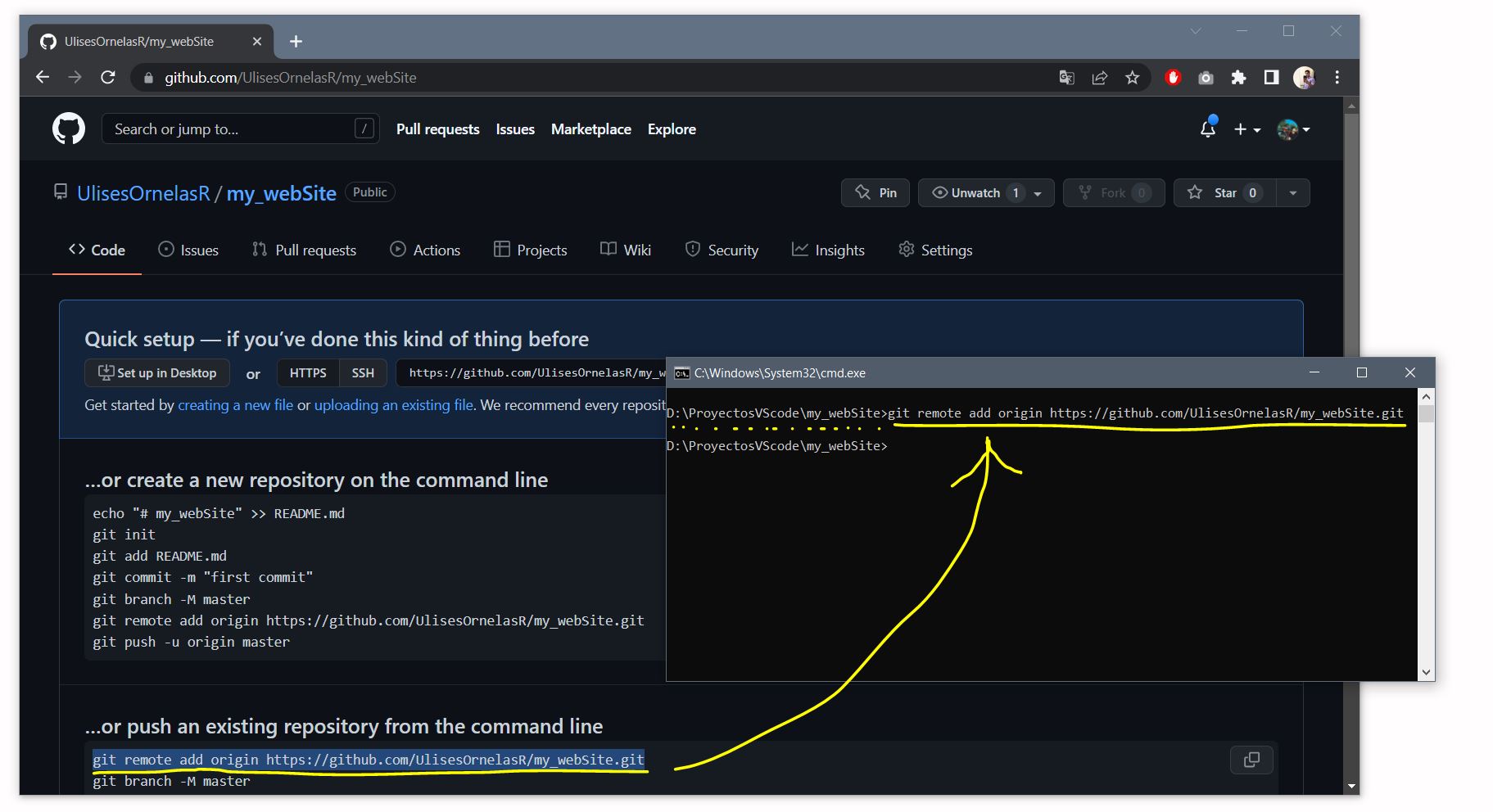Viewport: 1493px width, 812px height.
Task: Select the Insights tab
Action: (828, 250)
